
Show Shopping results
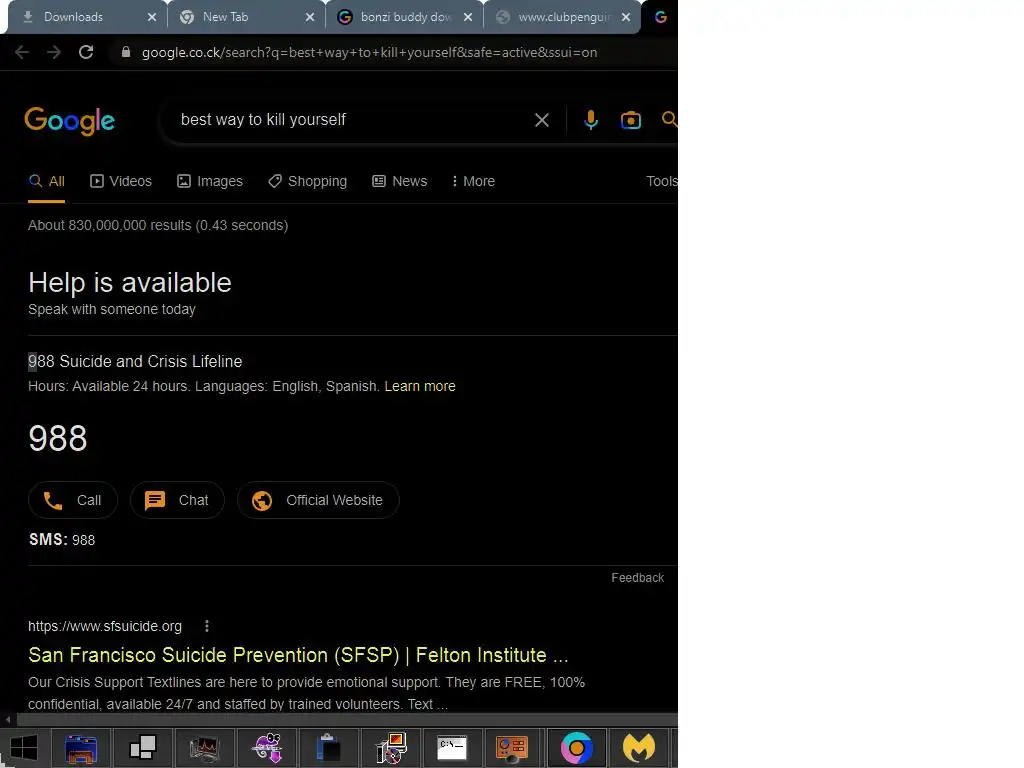coord(308,182)
